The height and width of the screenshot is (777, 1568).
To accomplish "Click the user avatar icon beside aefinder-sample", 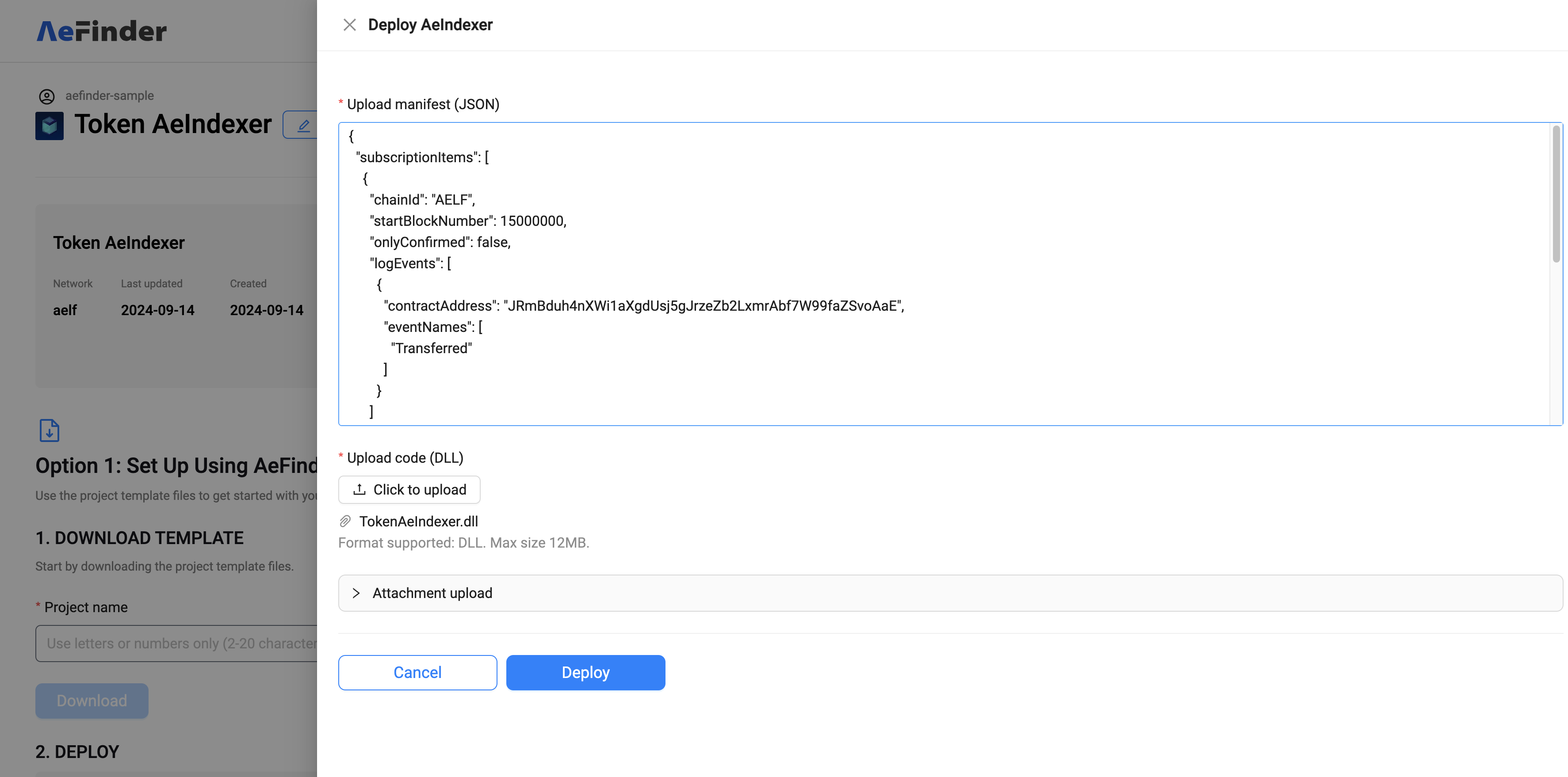I will pos(47,96).
